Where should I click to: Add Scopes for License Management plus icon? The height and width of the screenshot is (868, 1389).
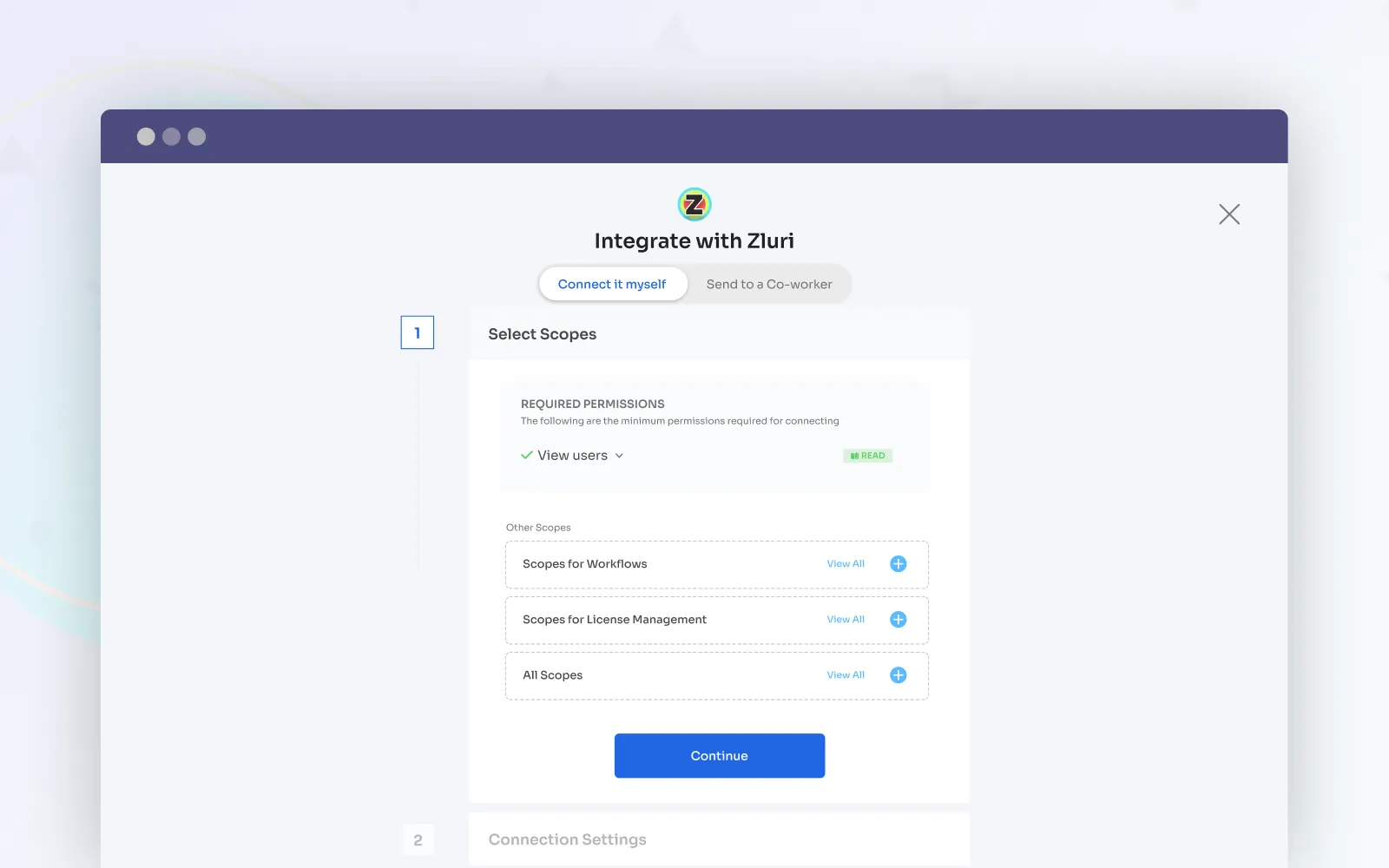pyautogui.click(x=899, y=620)
